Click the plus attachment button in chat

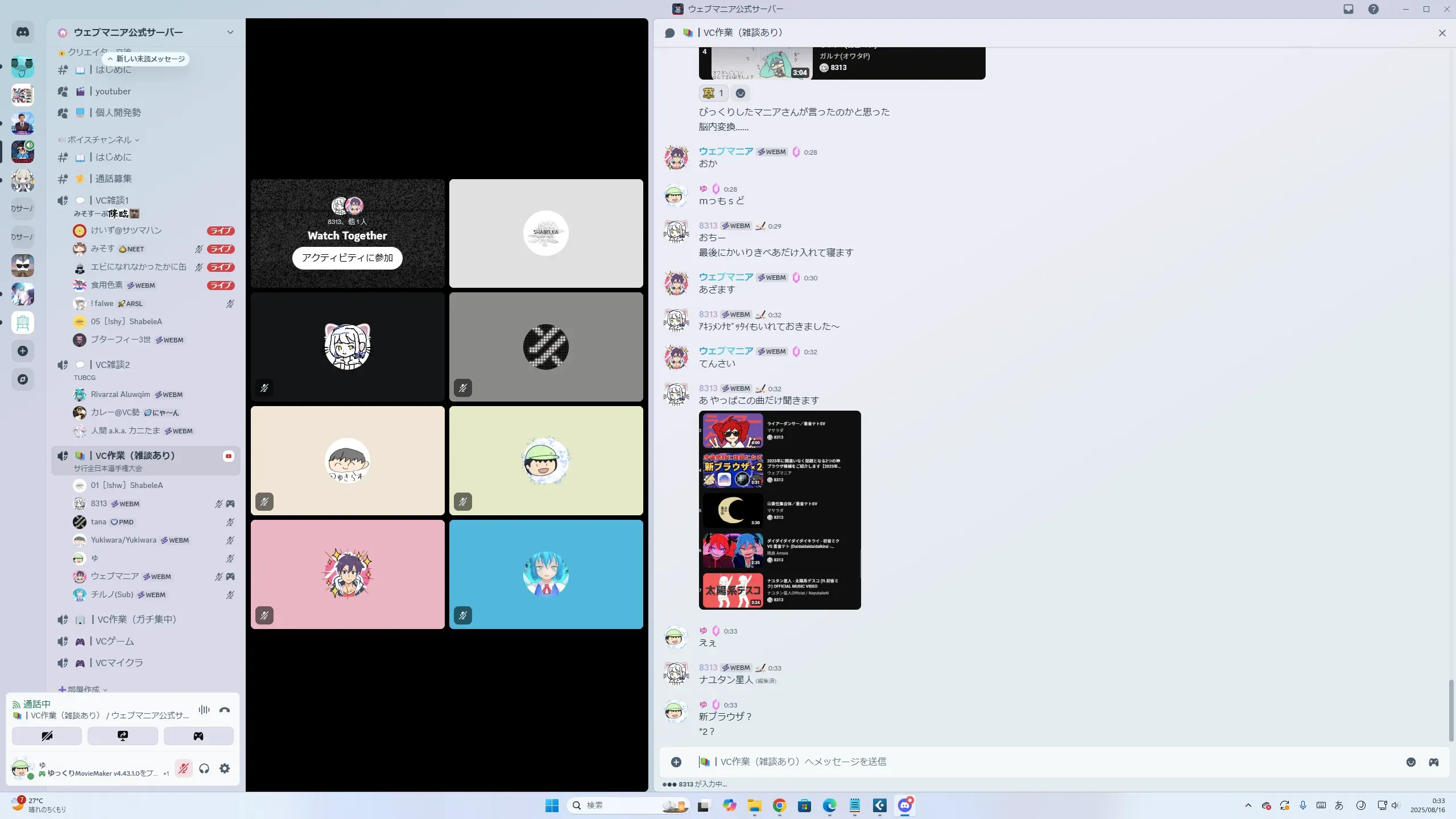point(676,762)
